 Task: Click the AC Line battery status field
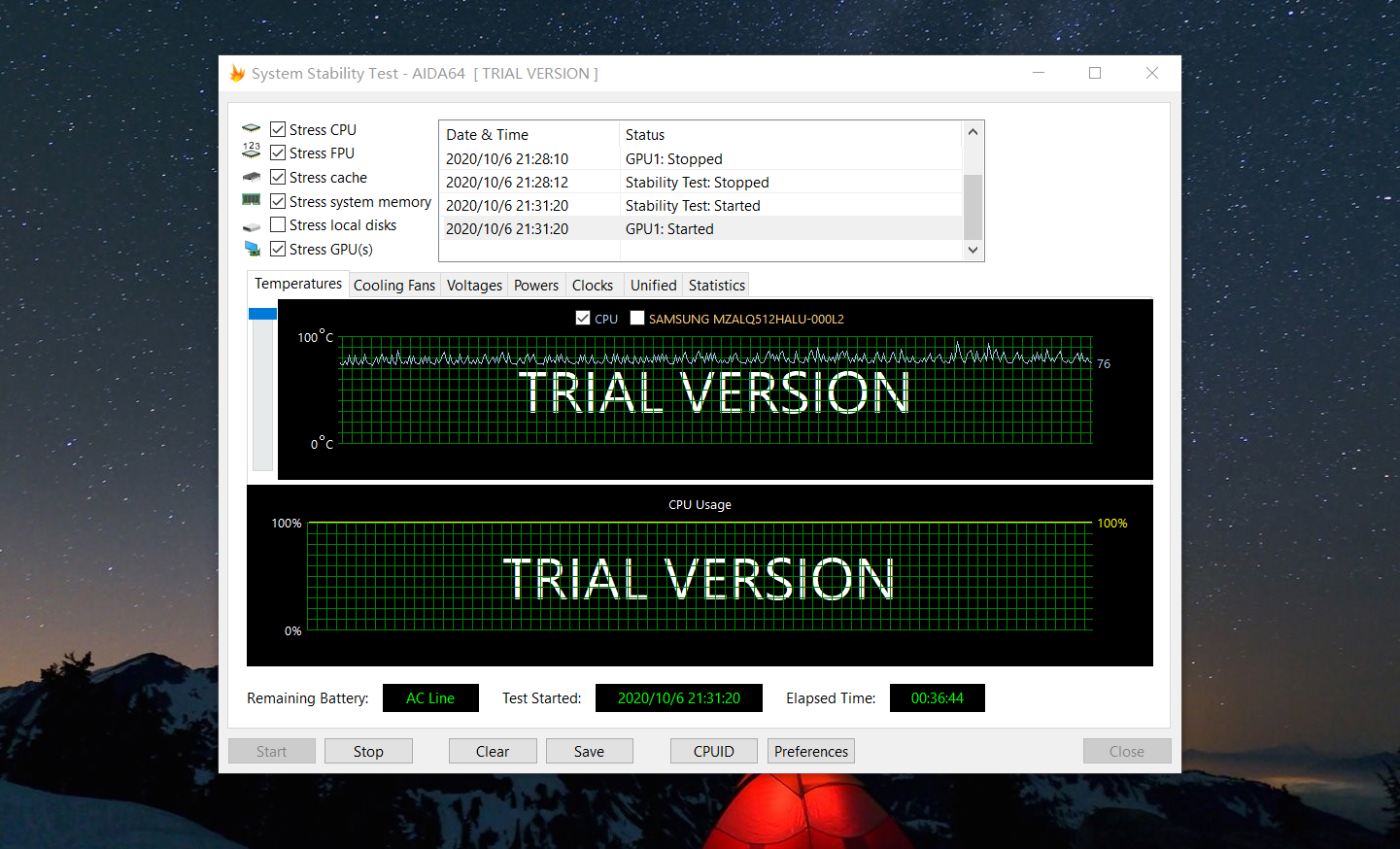click(x=430, y=697)
